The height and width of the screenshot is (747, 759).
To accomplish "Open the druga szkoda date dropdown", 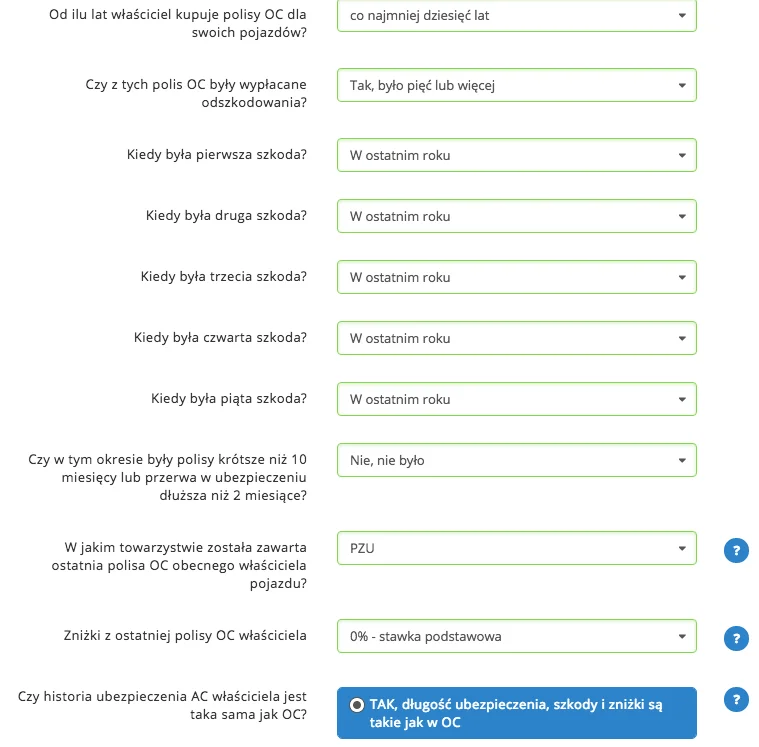I will coord(516,216).
